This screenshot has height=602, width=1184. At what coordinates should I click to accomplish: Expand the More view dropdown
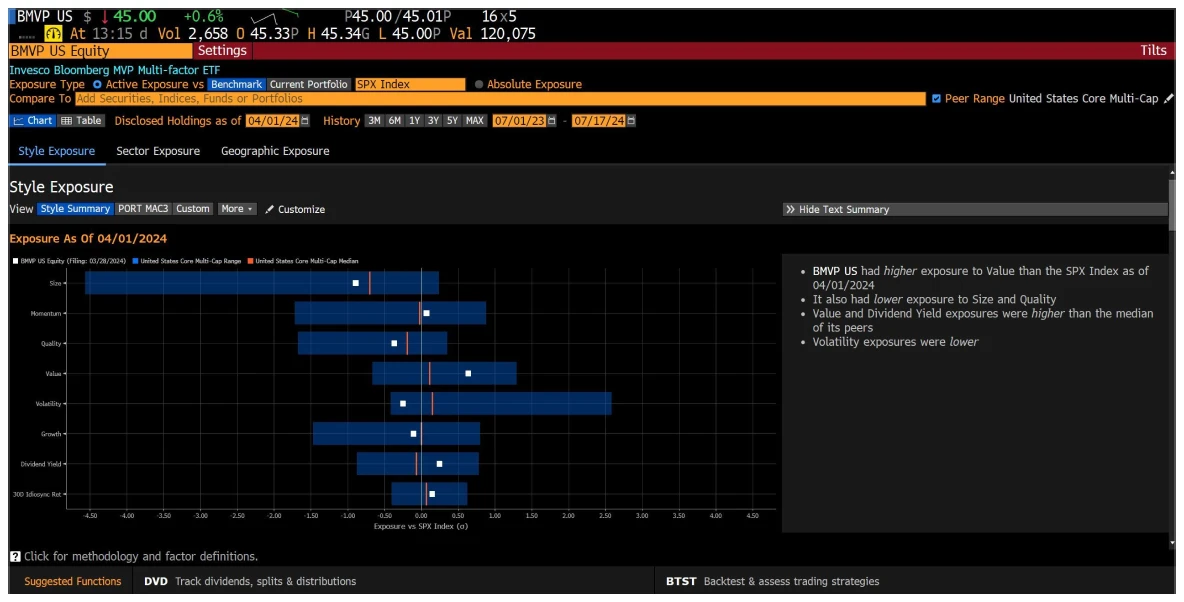pos(237,209)
